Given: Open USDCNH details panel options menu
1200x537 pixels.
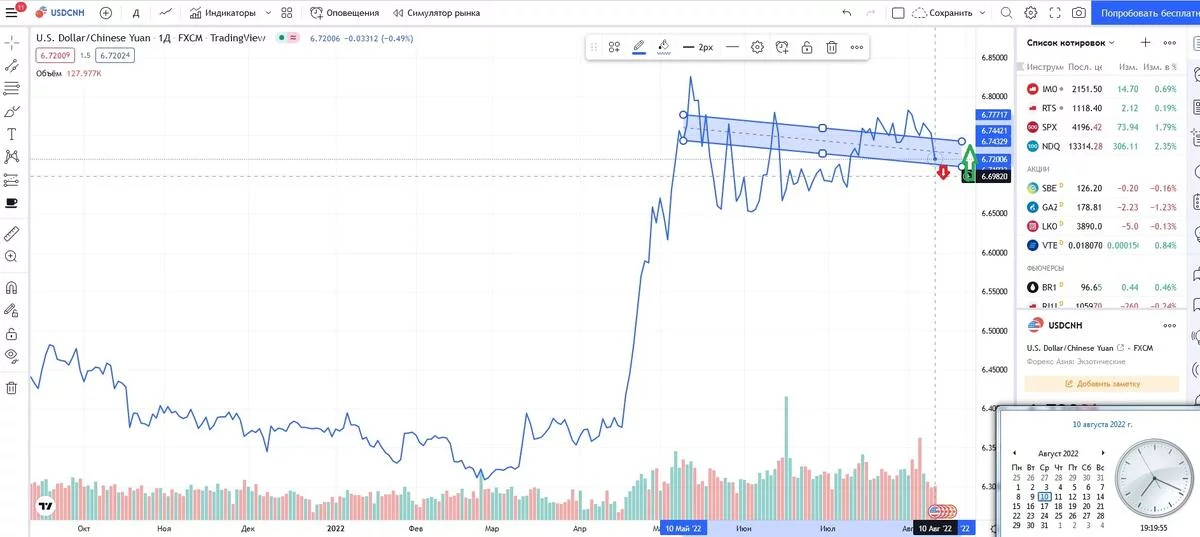Looking at the screenshot, I should click(x=1170, y=325).
